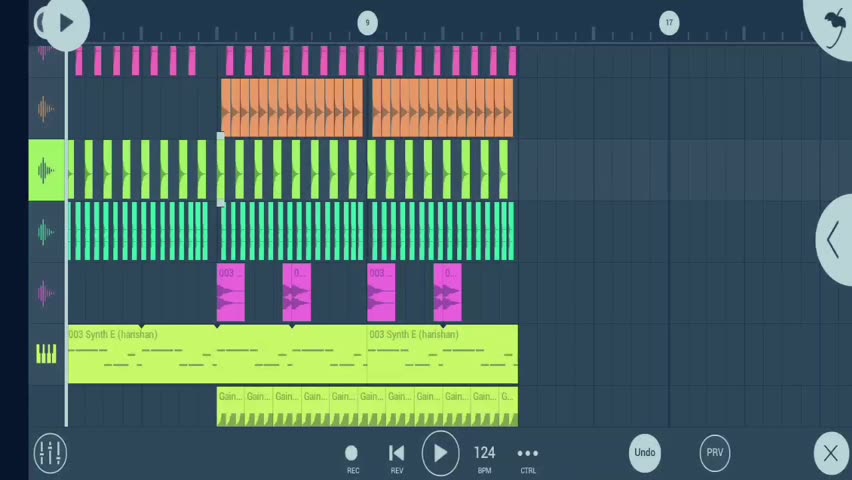Select the first orange audio clip block
Viewport: 852px width, 480px height.
[292, 108]
